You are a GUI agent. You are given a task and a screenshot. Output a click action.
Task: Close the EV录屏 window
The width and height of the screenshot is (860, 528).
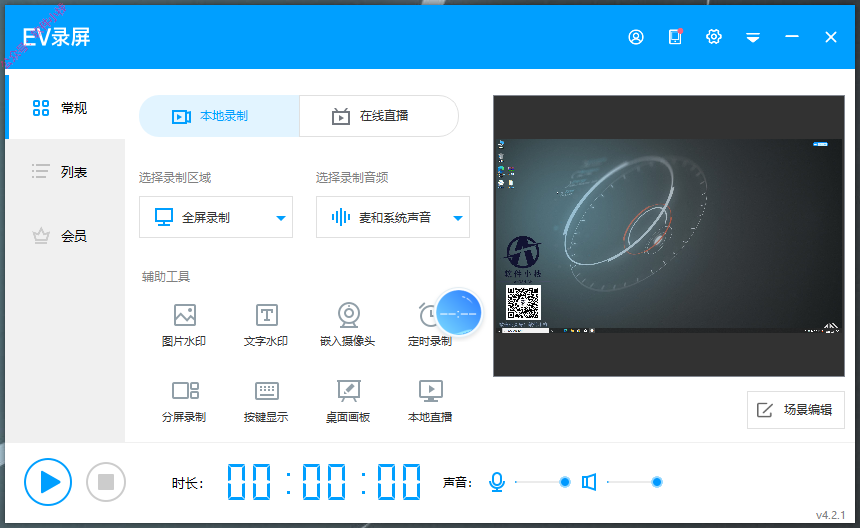coord(831,37)
